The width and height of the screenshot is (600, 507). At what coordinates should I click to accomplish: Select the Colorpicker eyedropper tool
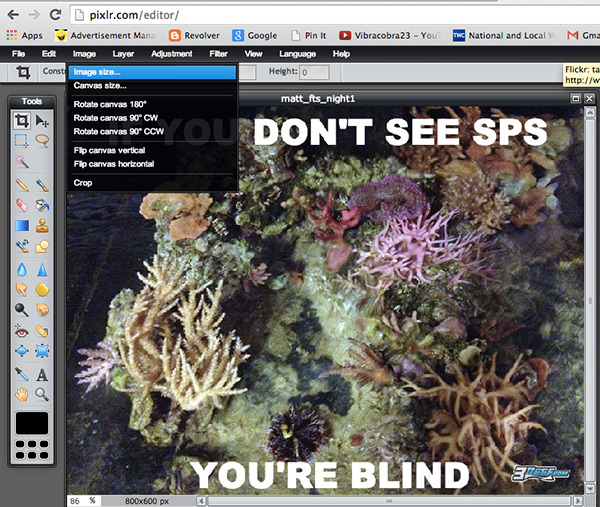coord(22,374)
